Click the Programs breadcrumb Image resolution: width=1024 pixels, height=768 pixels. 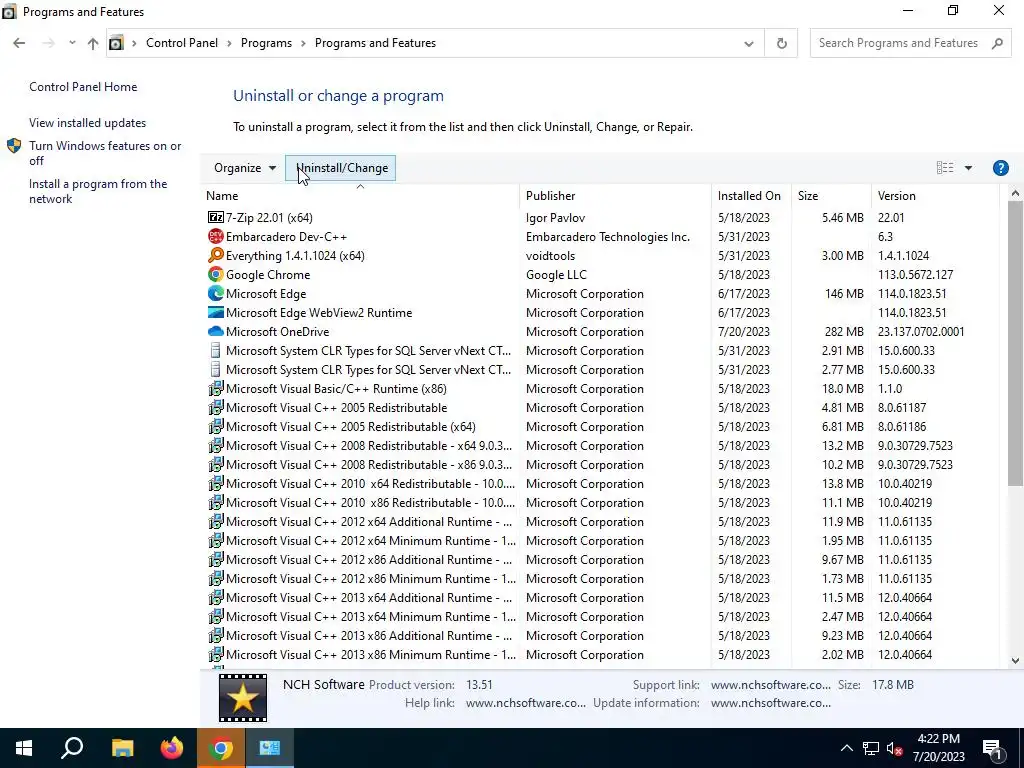pos(266,43)
